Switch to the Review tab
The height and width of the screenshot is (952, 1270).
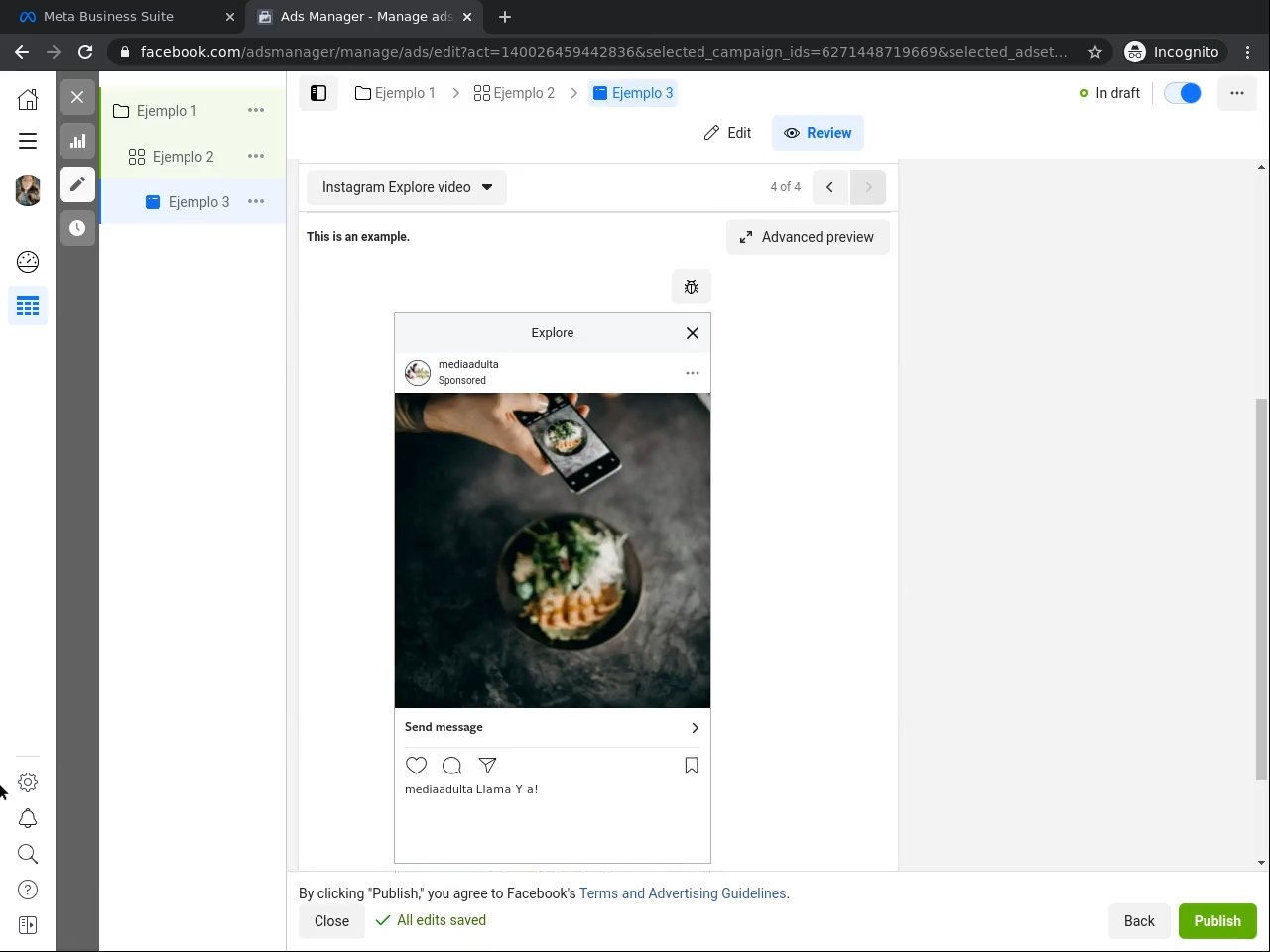coord(818,133)
